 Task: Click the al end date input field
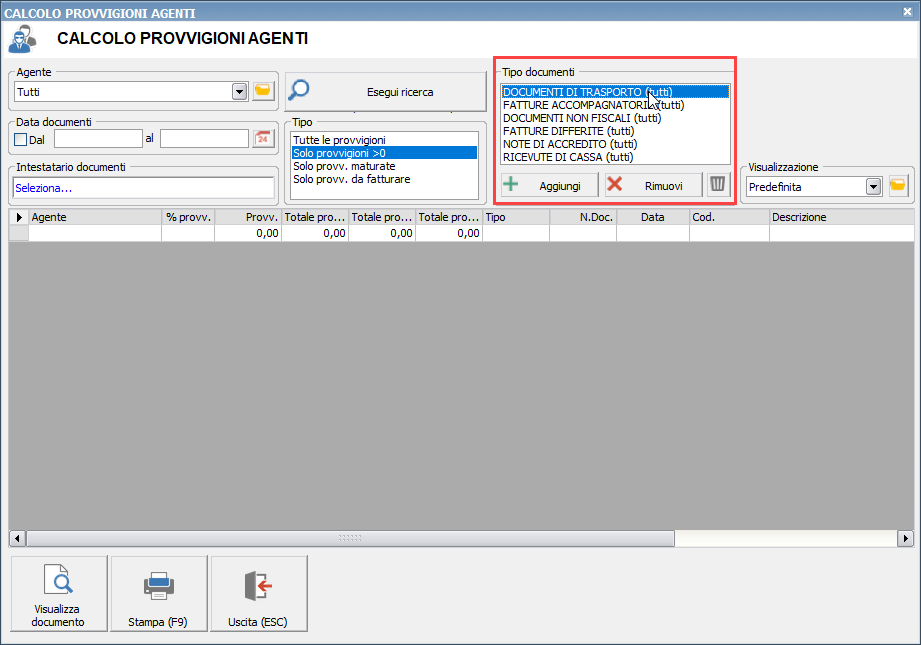pos(204,139)
